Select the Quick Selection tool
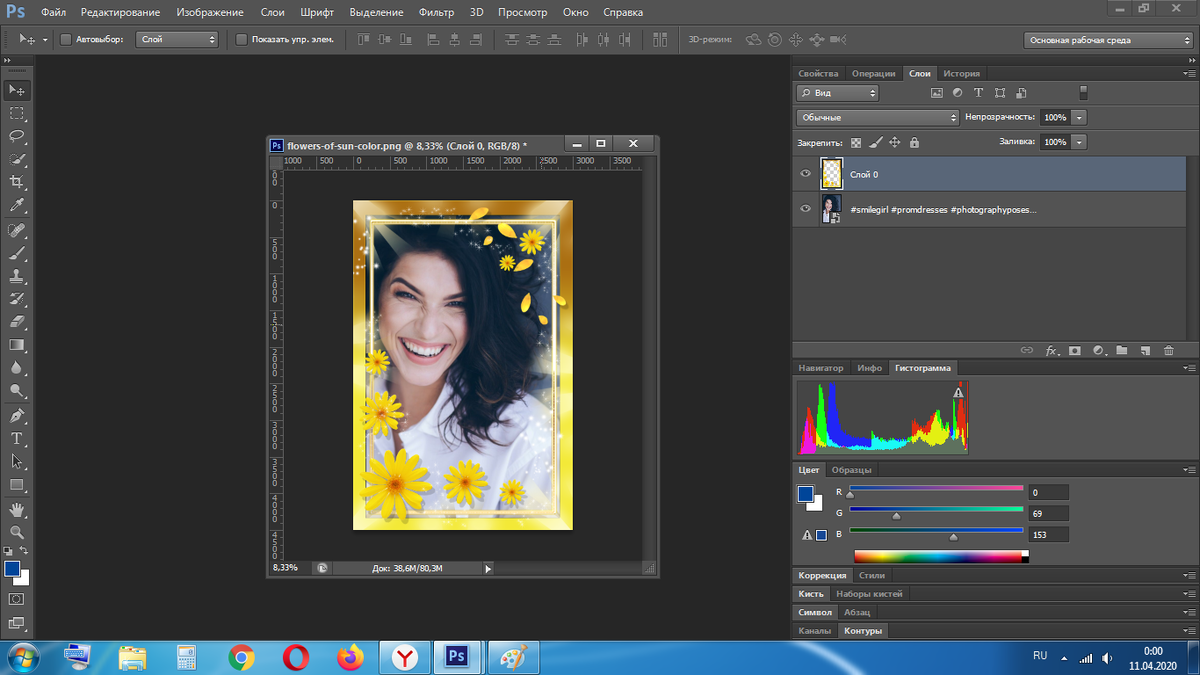Viewport: 1200px width, 675px height. [17, 159]
